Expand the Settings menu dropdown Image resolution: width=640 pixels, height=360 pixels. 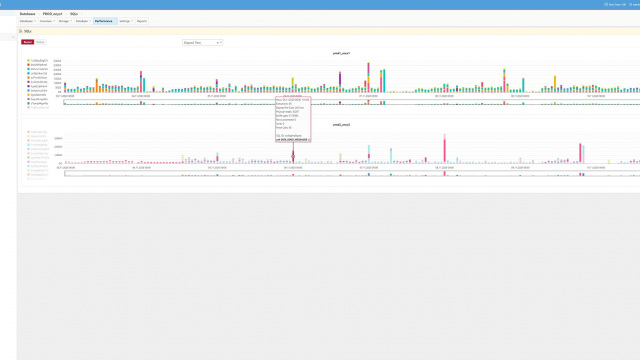(x=126, y=21)
